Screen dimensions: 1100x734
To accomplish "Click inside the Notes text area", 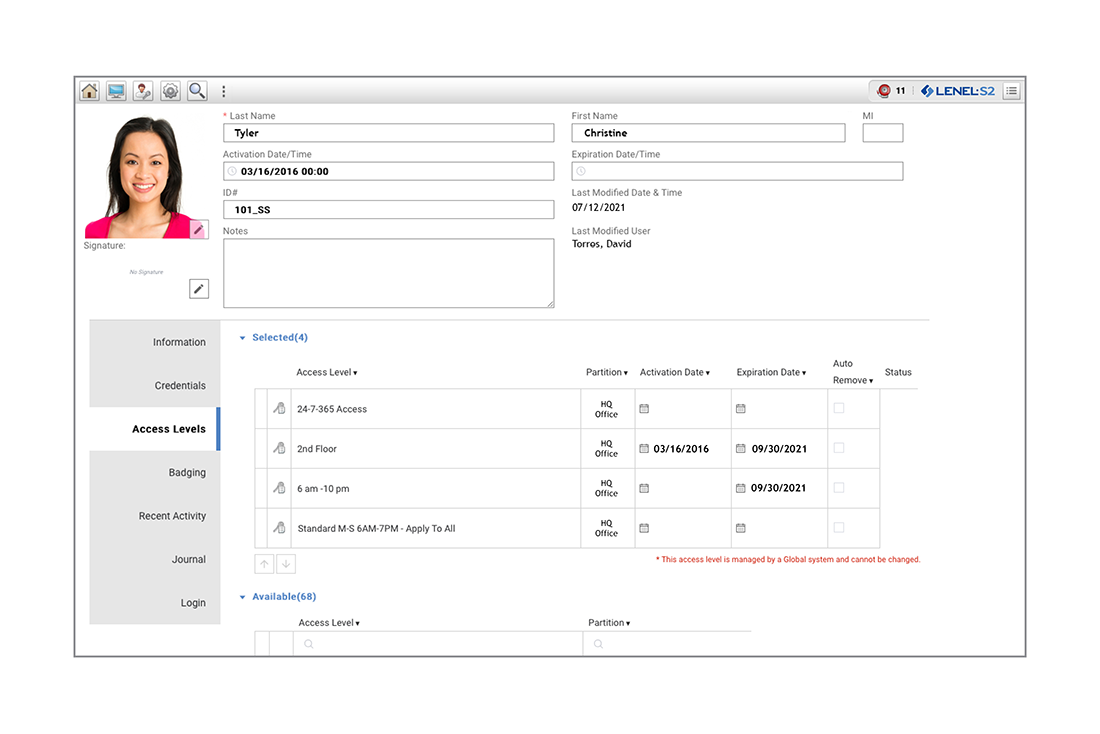I will tap(389, 273).
